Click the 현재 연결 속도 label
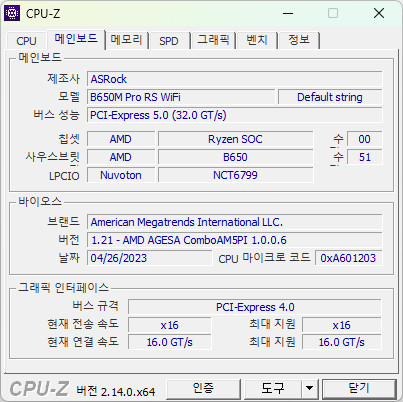 [83, 342]
